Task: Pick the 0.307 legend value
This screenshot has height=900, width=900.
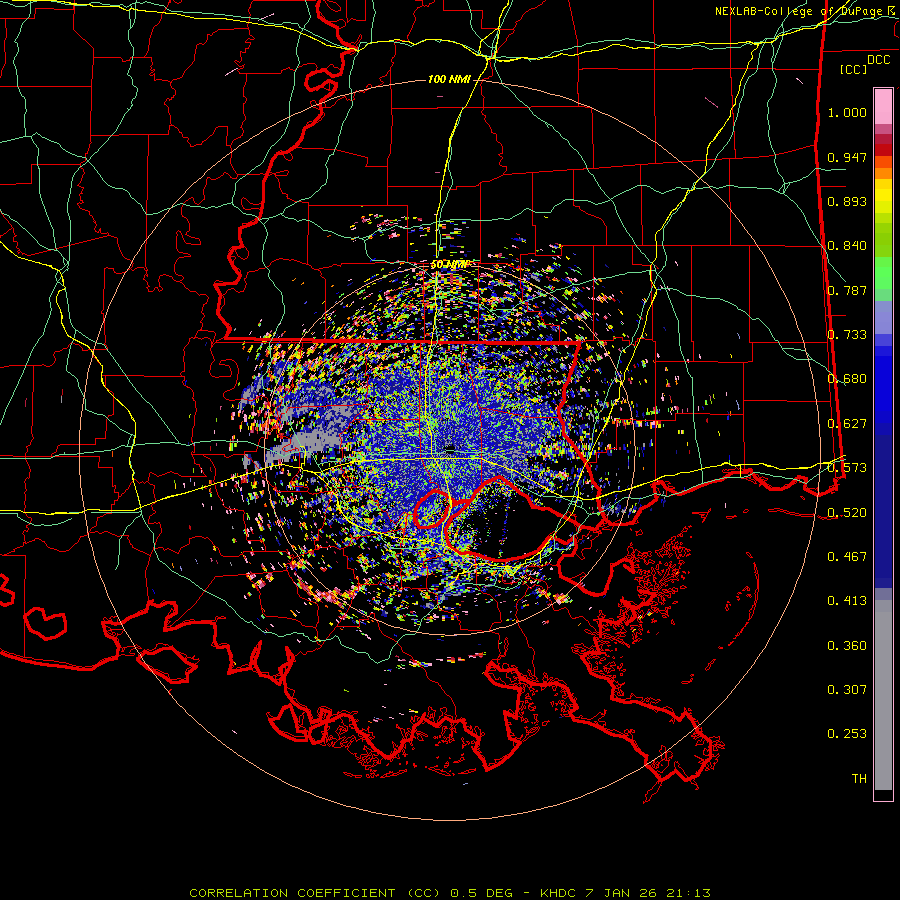Action: coord(847,690)
